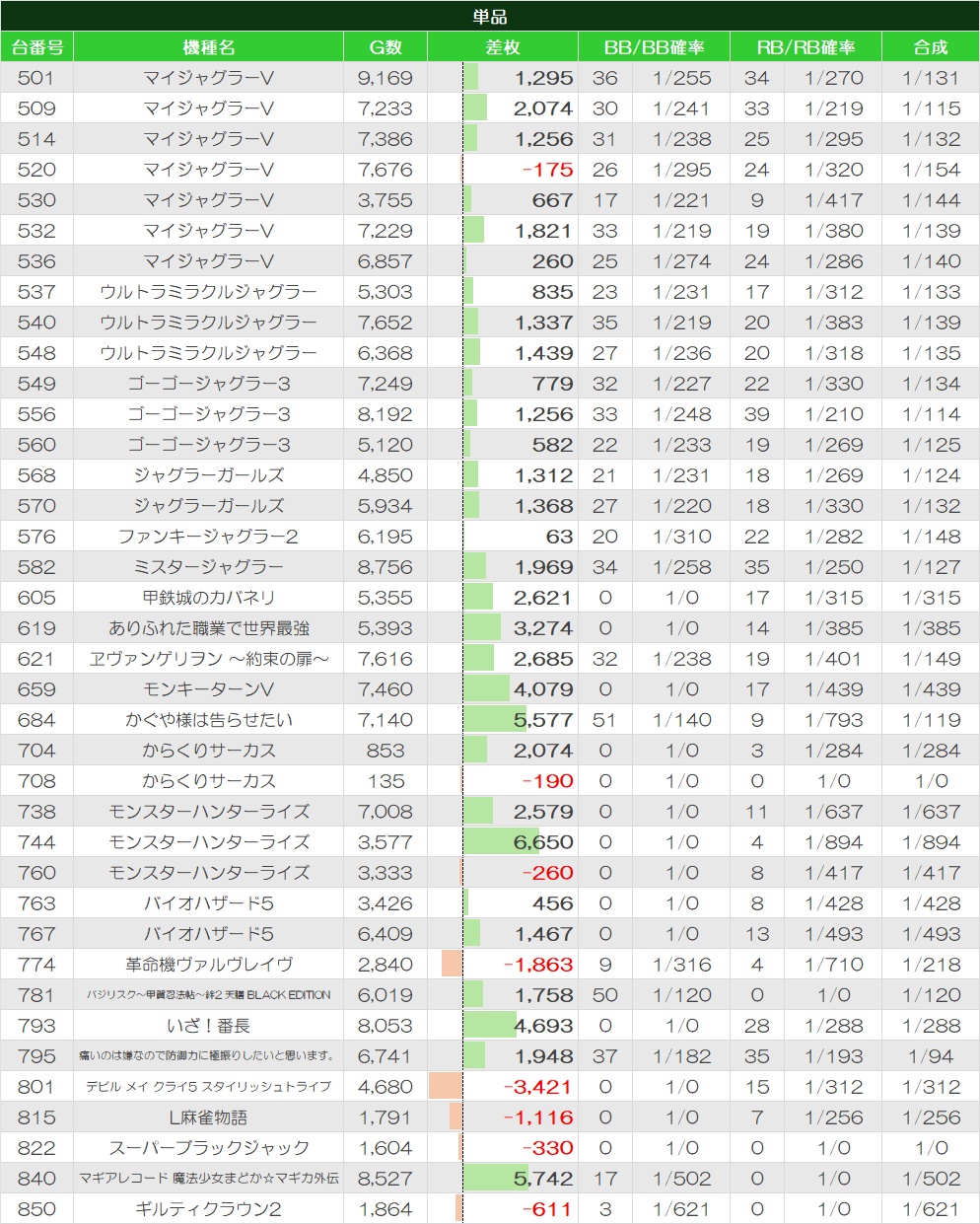Screen dimensions: 980x1224
Task: Click RB count 39 in row 556
Action: click(757, 414)
